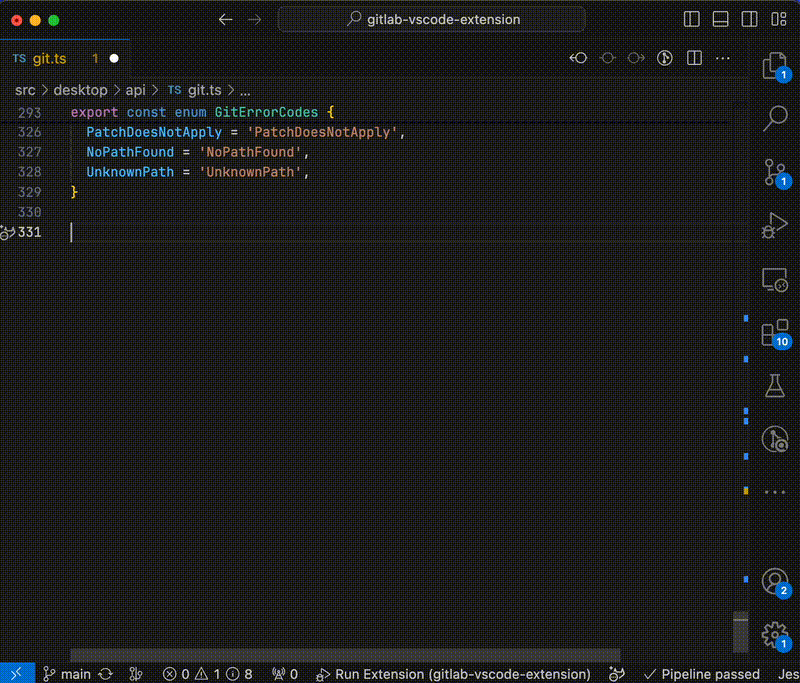Show errors and warnings counts in status bar
This screenshot has width=800, height=683.
(x=208, y=674)
